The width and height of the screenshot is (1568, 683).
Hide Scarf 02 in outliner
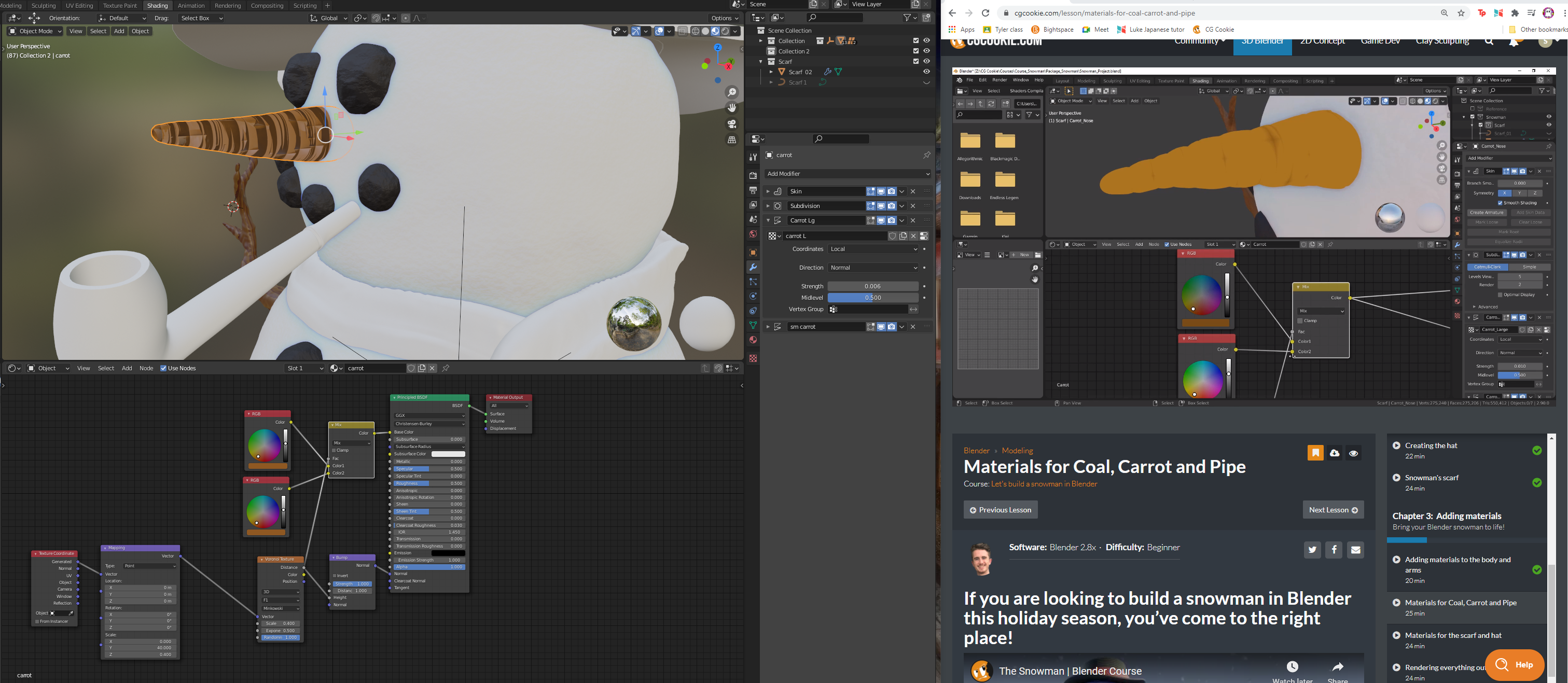coord(926,72)
